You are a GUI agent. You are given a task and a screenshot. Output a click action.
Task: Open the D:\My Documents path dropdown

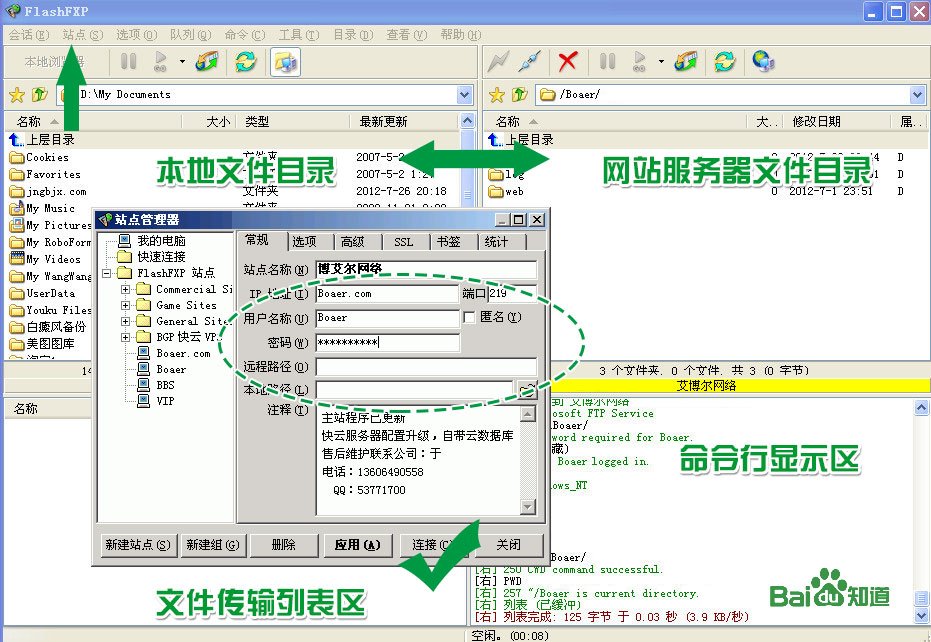tap(462, 93)
